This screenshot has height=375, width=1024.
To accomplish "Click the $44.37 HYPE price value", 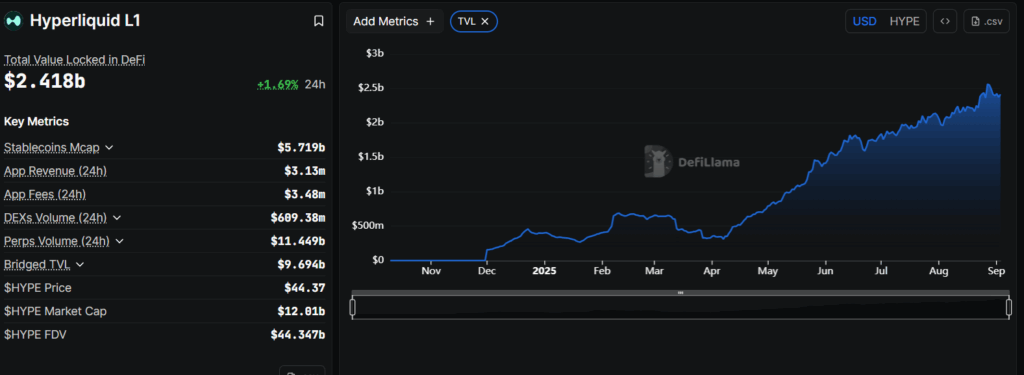I will point(305,287).
